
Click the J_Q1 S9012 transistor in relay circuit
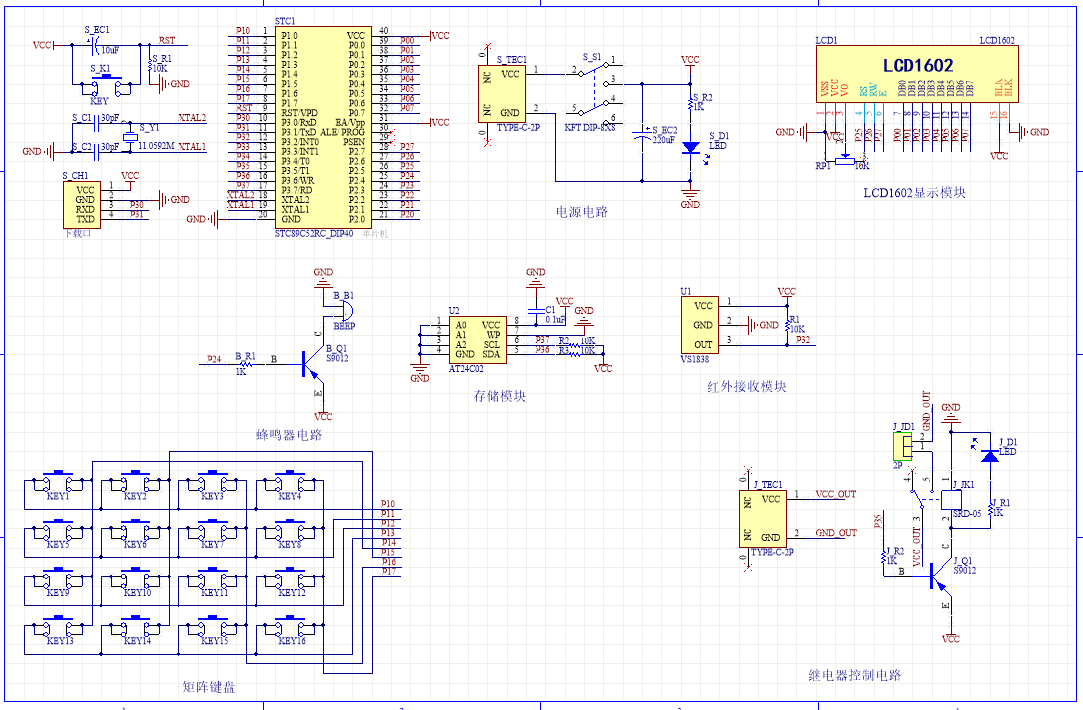click(940, 577)
